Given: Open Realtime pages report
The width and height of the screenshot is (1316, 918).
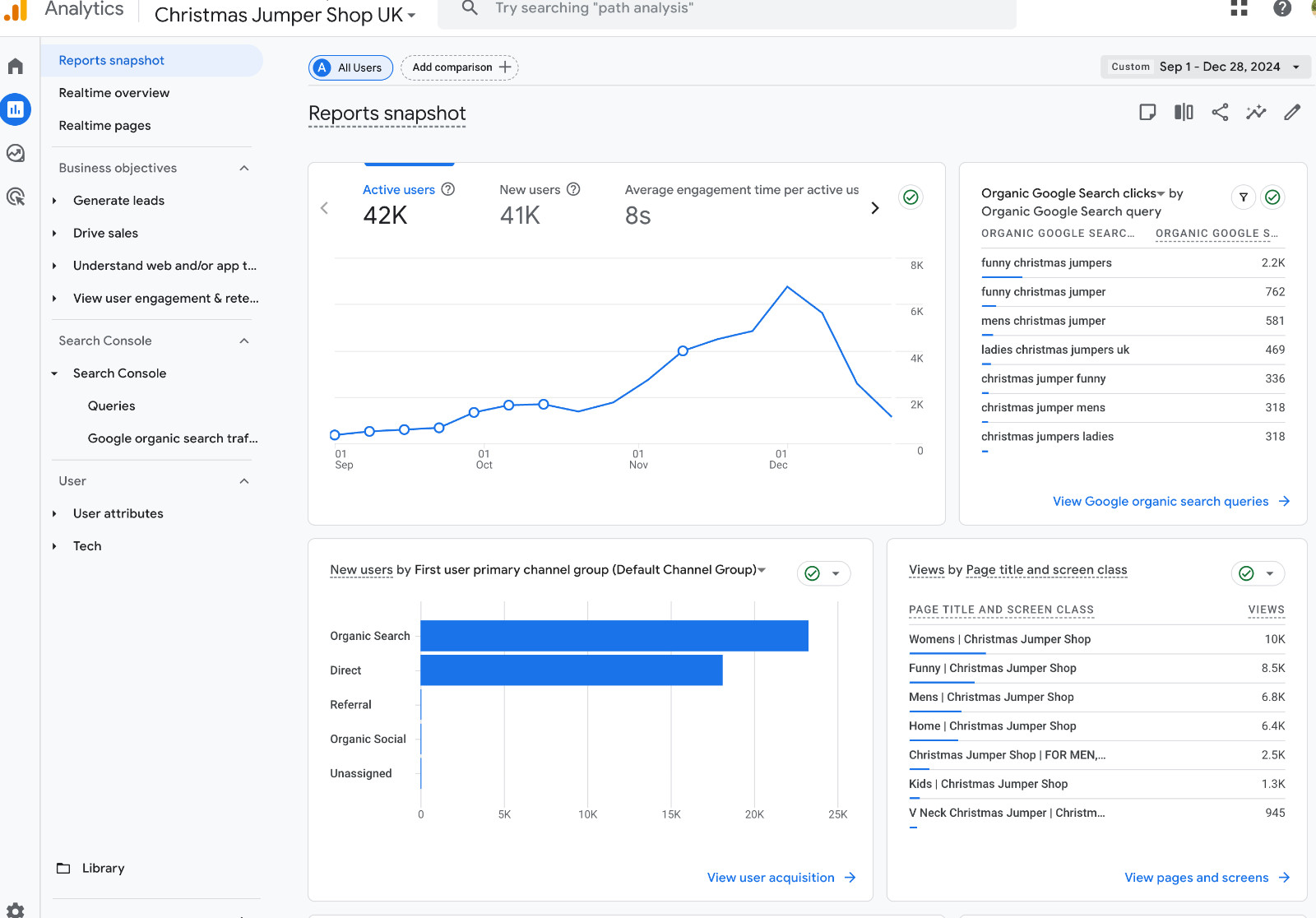Looking at the screenshot, I should pyautogui.click(x=104, y=126).
